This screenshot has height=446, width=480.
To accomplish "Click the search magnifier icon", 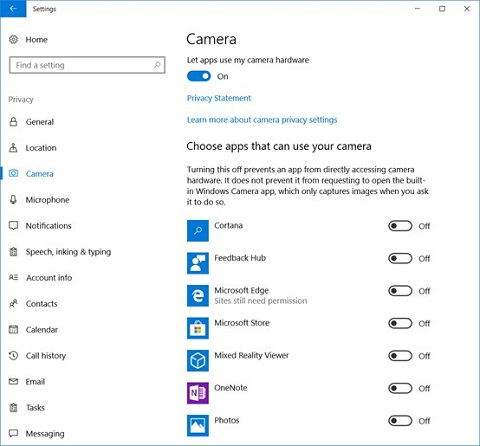I will (157, 65).
